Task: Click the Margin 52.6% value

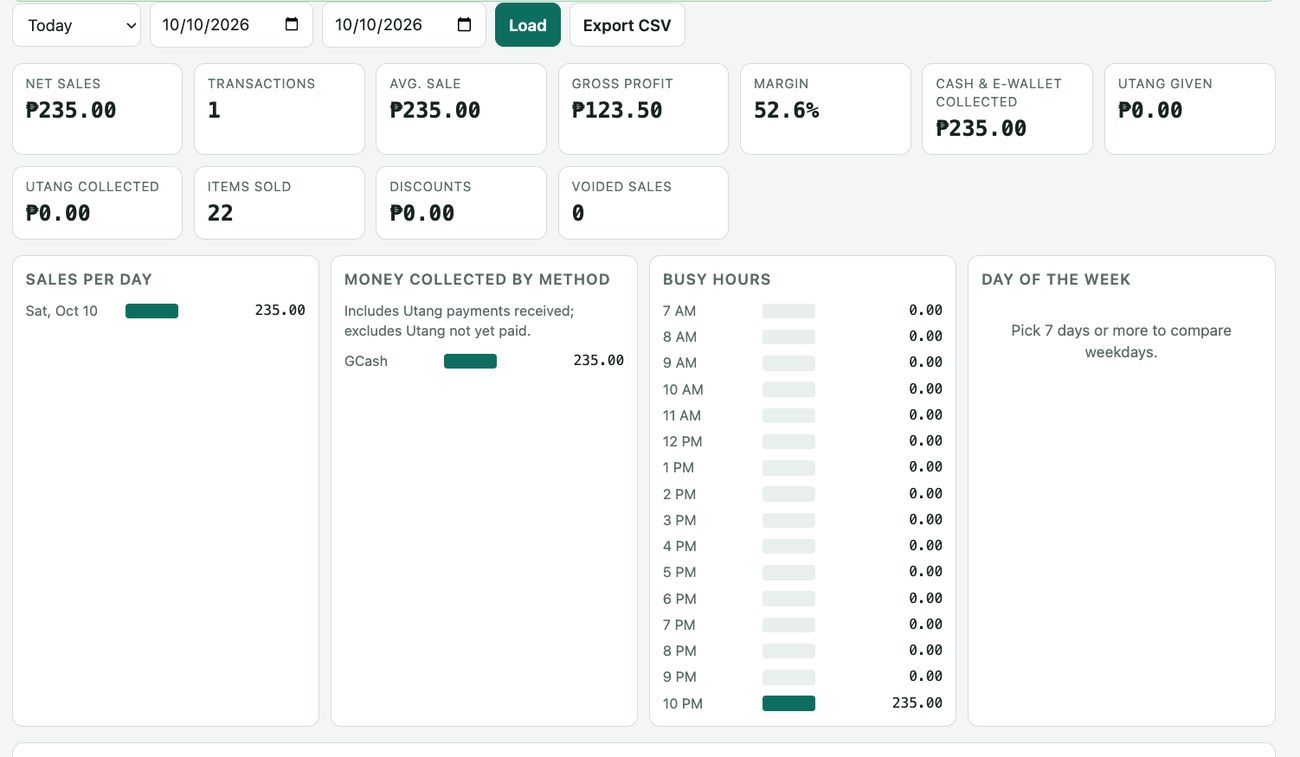Action: coord(787,110)
